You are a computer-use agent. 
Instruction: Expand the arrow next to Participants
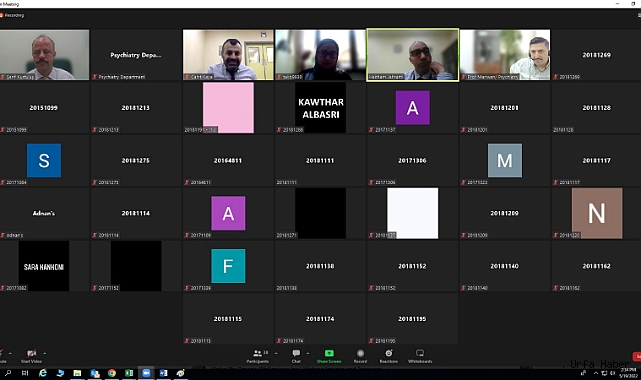point(276,353)
